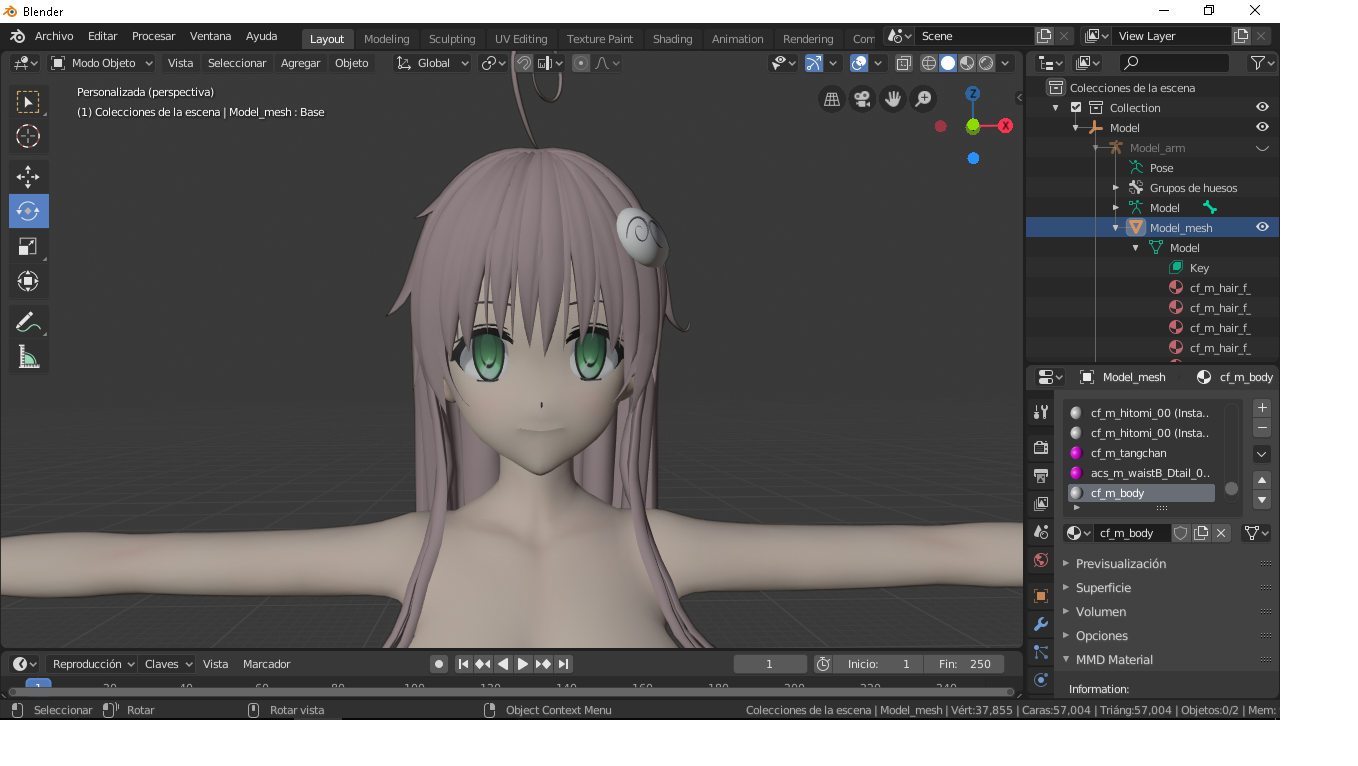Switch to the UV Editing workspace tab
The width and height of the screenshot is (1358, 766).
[521, 39]
